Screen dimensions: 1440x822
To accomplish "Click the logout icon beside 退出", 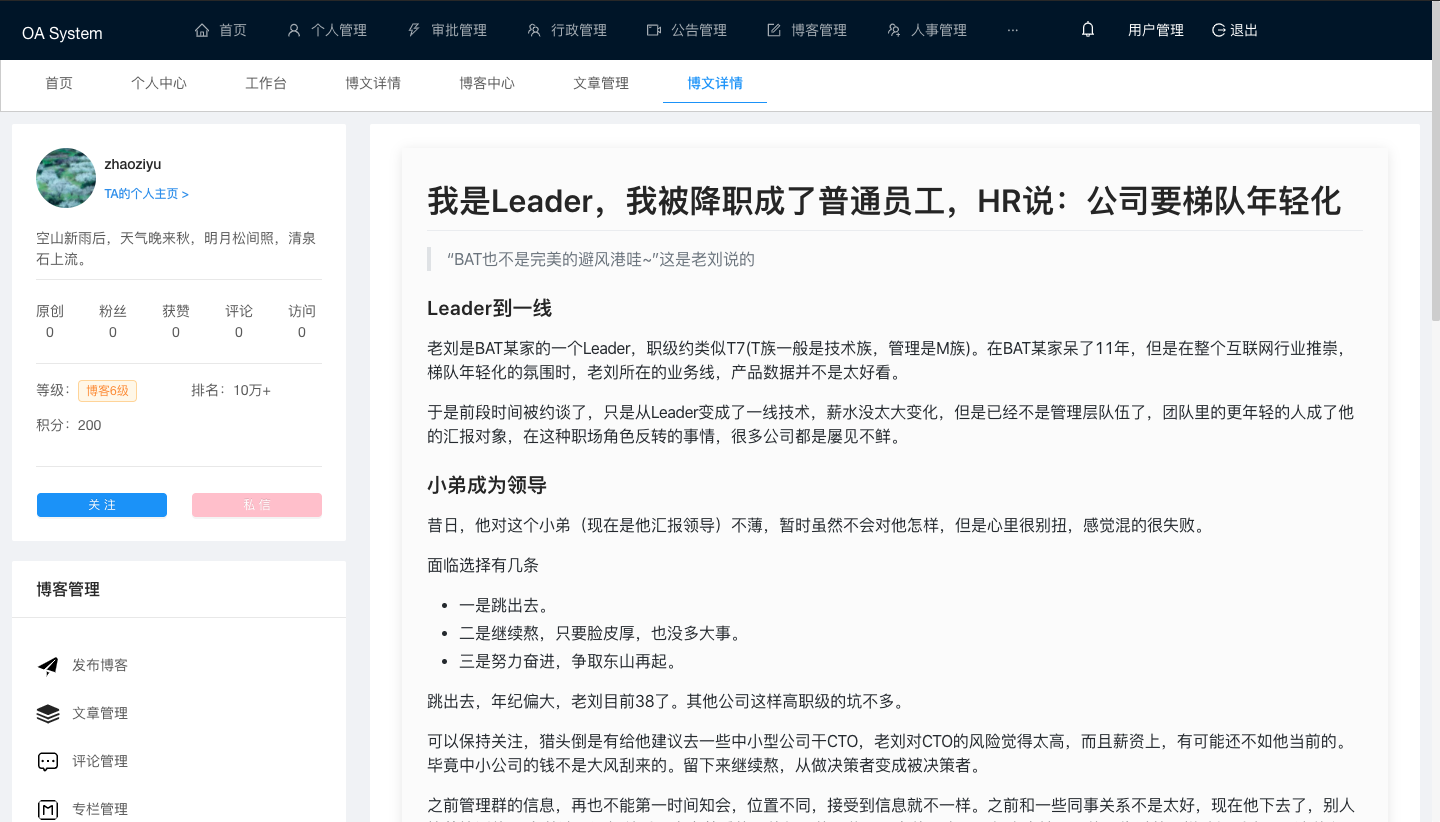I will (1218, 30).
